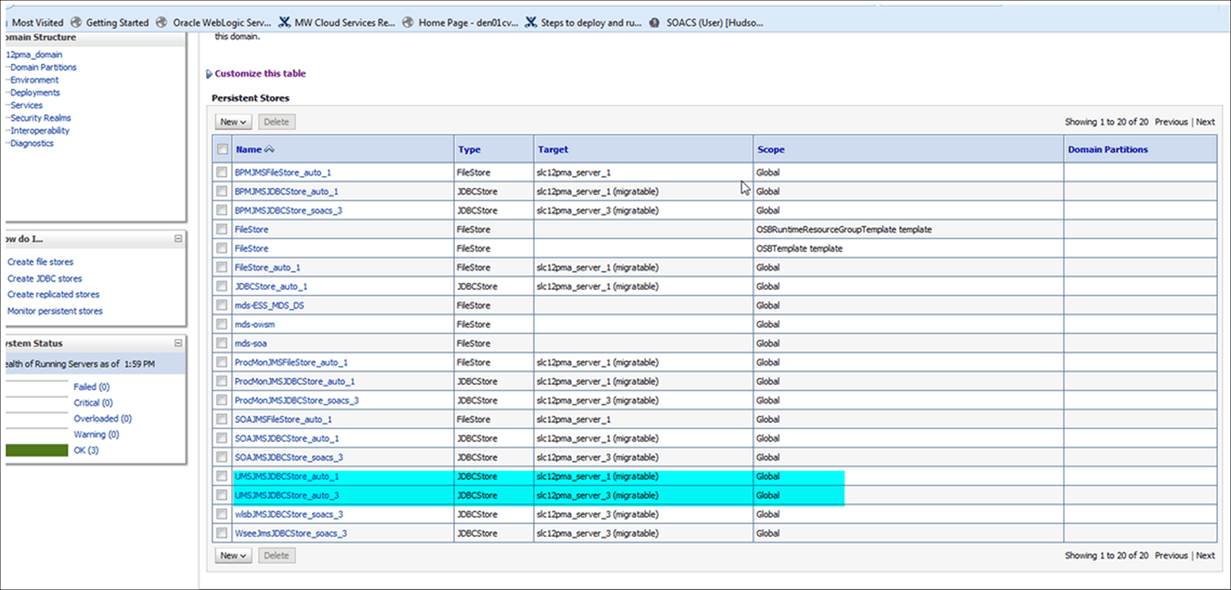Collapse the How do I panel icon
Screen dimensions: 1231x590
(178, 239)
